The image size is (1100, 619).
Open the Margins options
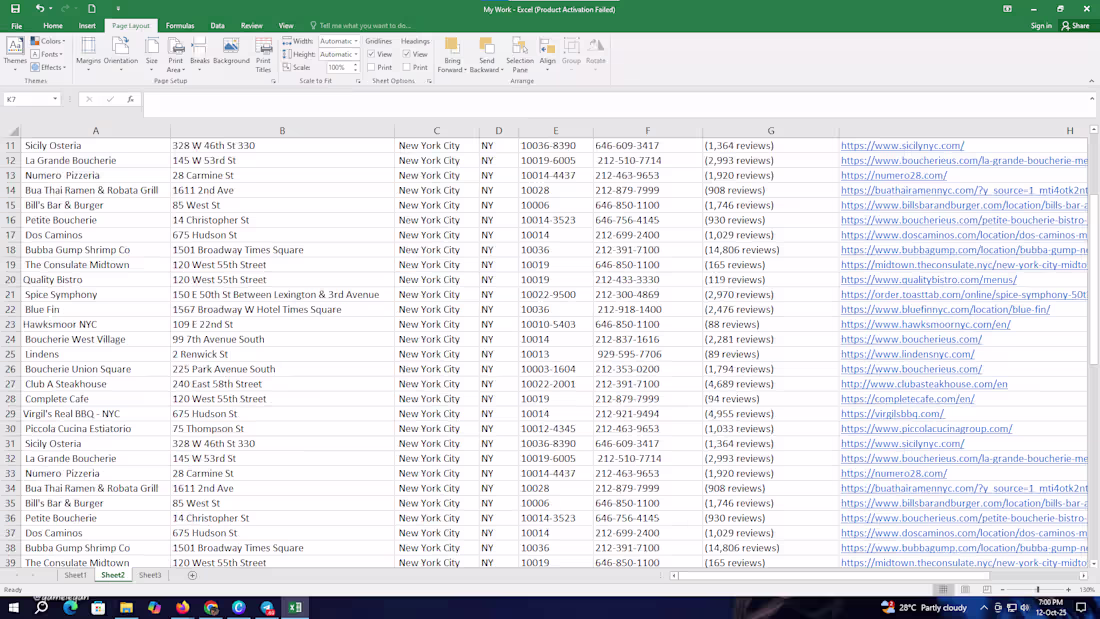88,51
